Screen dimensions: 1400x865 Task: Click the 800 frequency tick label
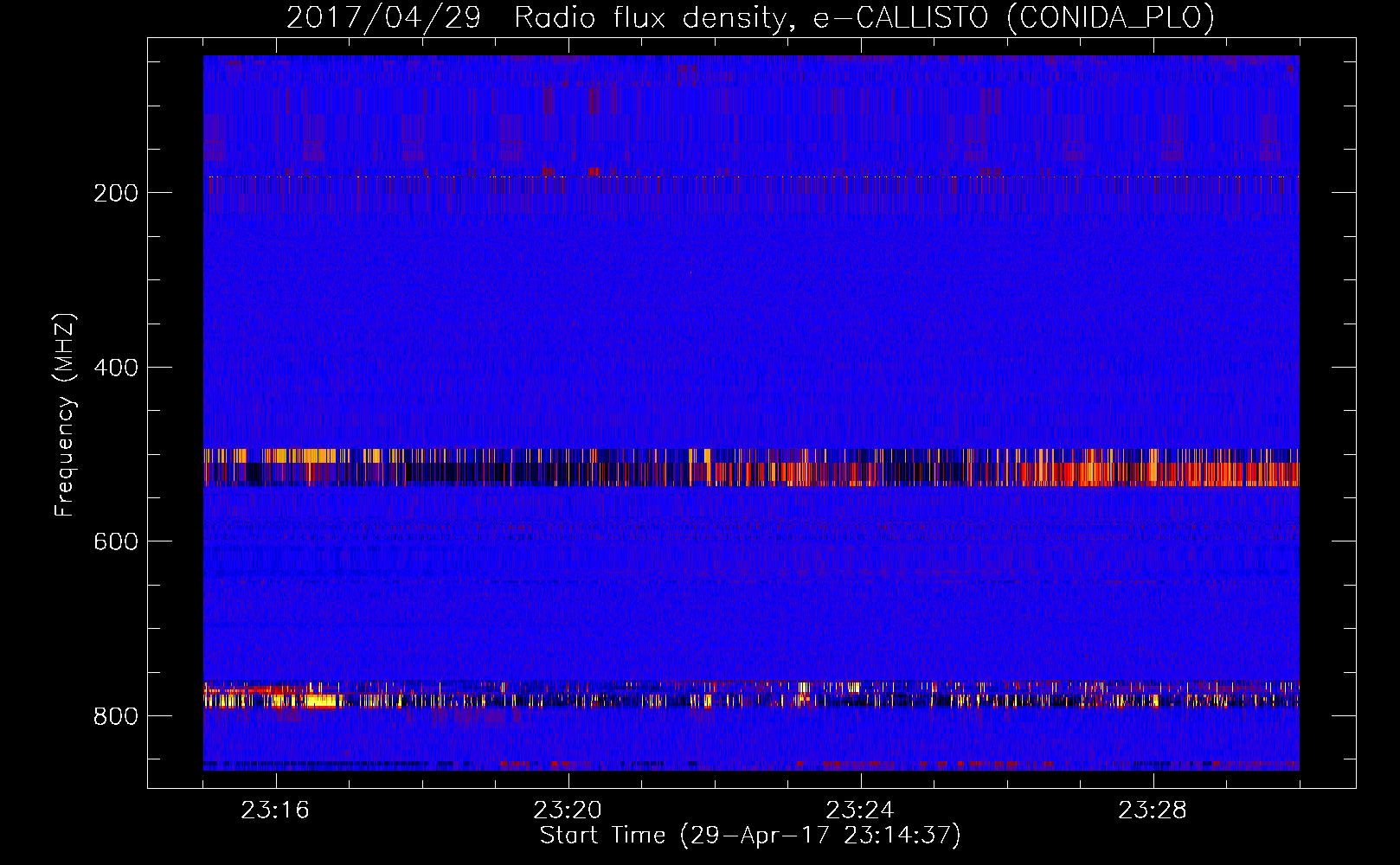pyautogui.click(x=116, y=716)
